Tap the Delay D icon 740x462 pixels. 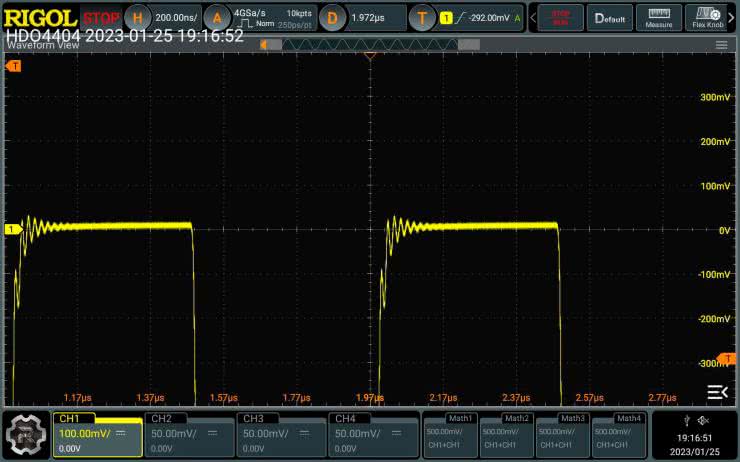click(333, 17)
